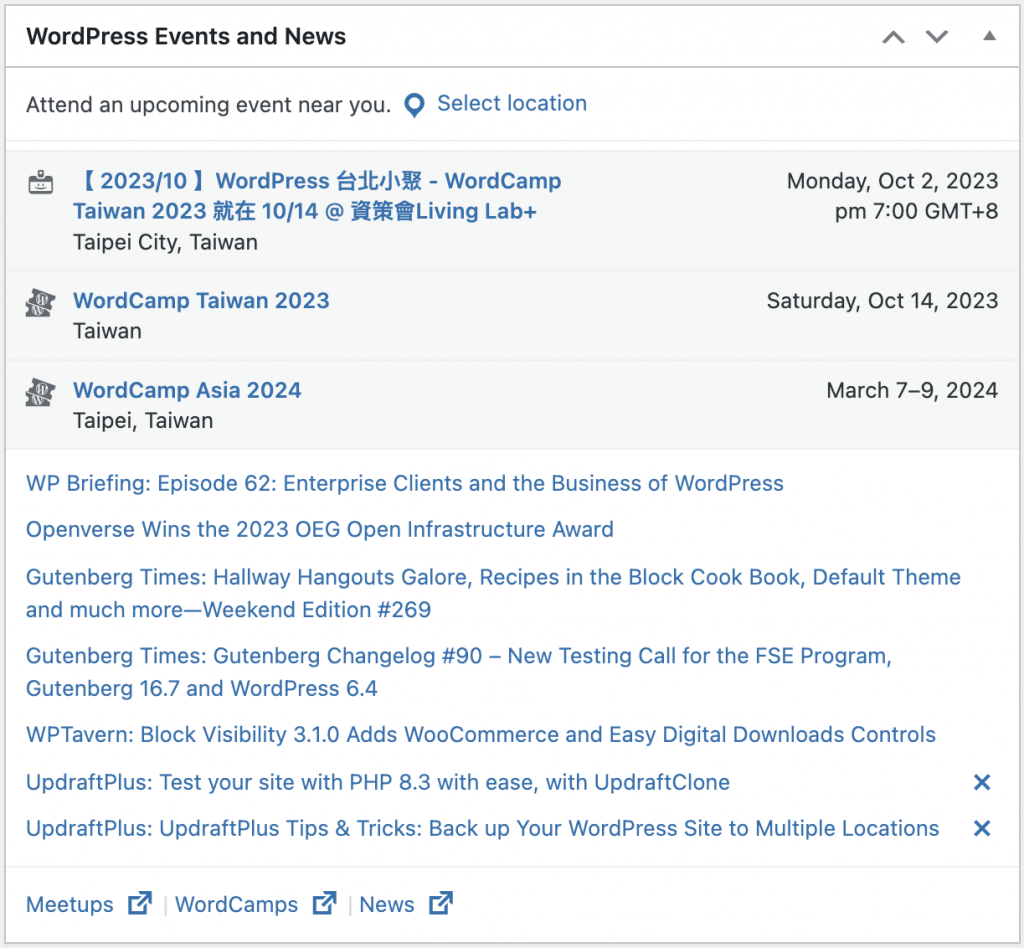1024x948 pixels.
Task: Move the Events and News widget down
Action: [936, 37]
